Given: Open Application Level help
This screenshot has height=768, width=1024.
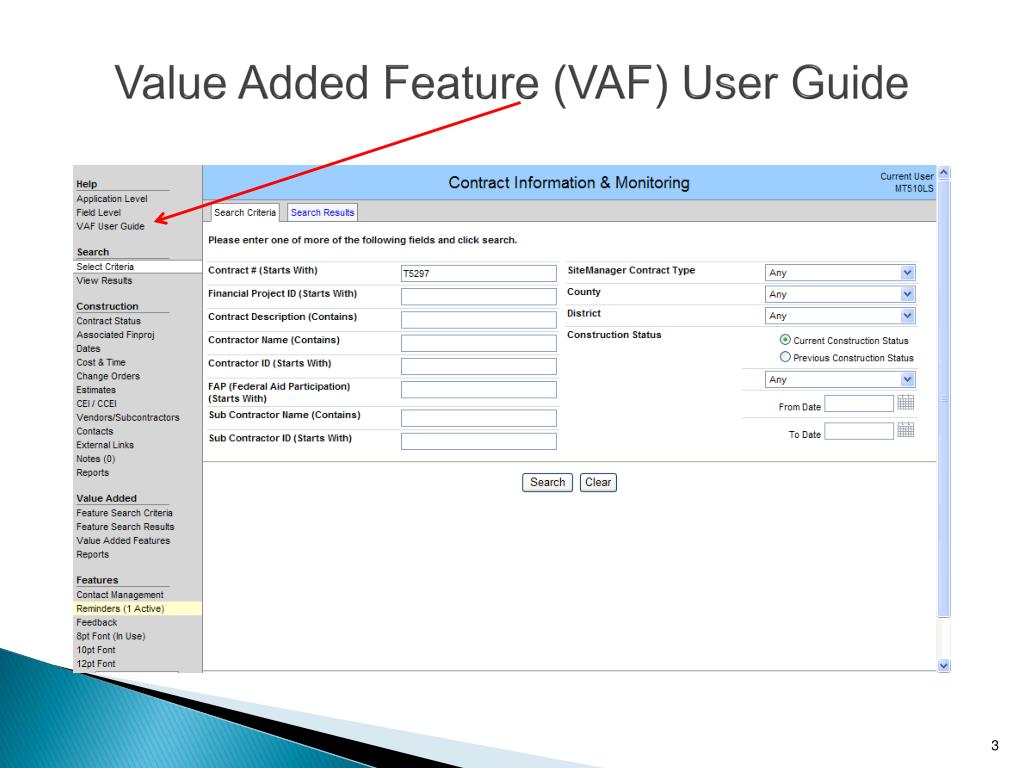Looking at the screenshot, I should point(112,199).
